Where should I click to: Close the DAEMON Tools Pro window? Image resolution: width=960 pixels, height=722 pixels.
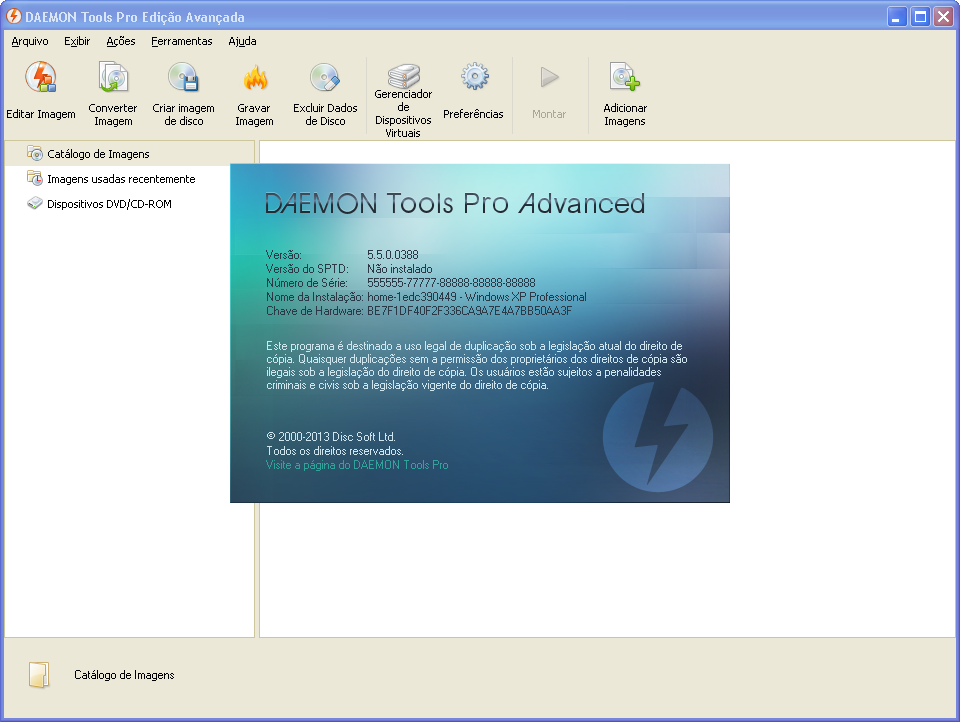tap(943, 17)
